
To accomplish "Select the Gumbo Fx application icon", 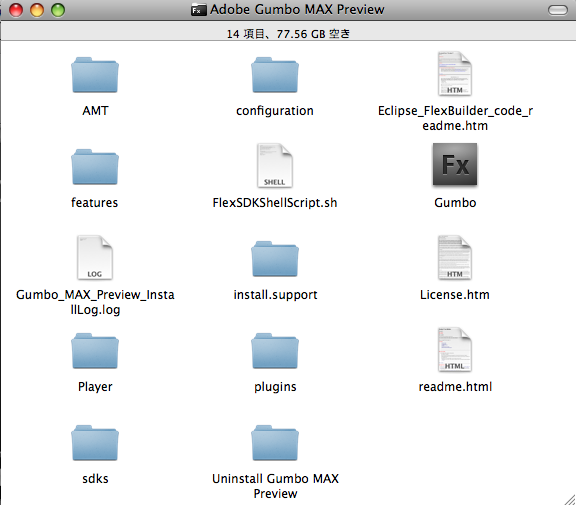I will (455, 164).
